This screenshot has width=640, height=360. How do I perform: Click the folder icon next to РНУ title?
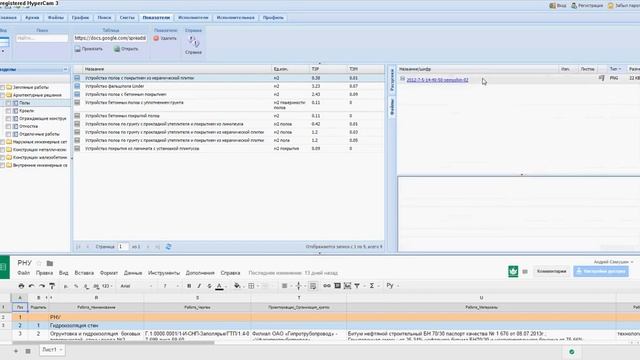click(x=50, y=263)
